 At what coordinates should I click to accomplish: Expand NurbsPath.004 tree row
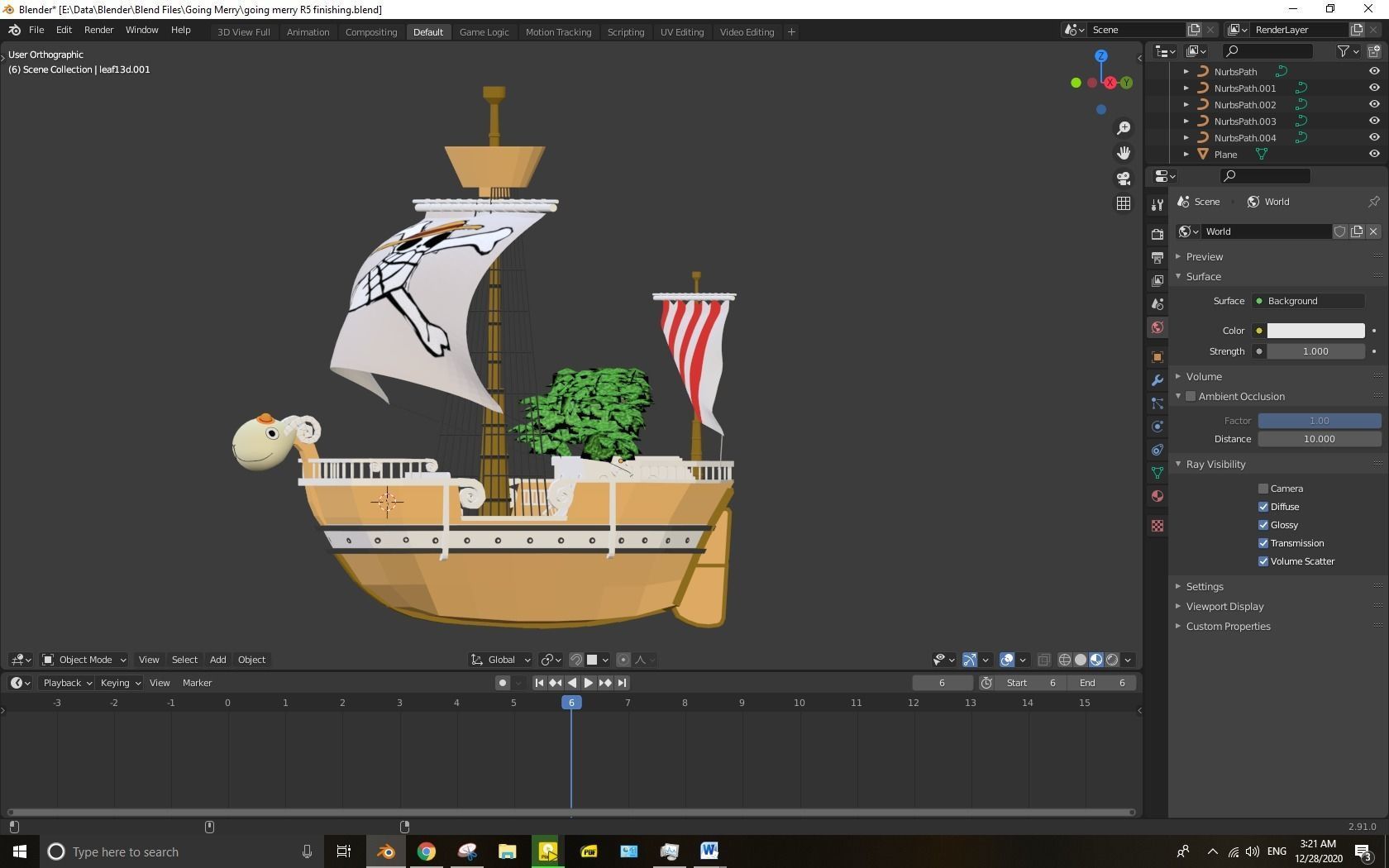(x=1186, y=138)
